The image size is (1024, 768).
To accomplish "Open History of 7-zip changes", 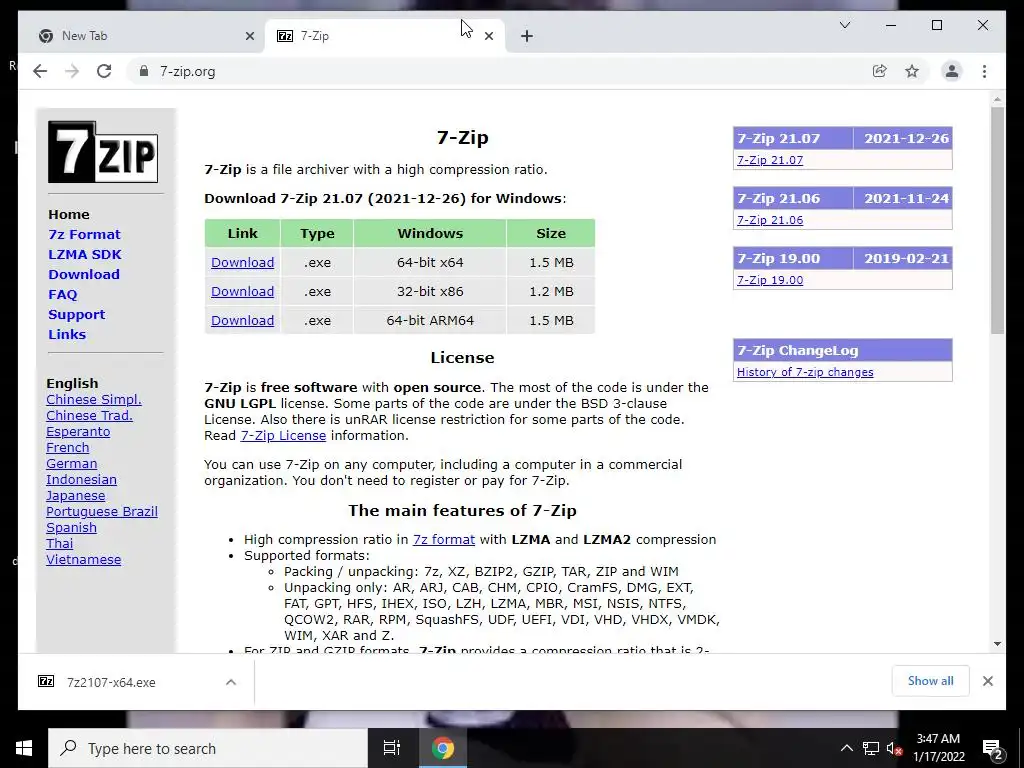I will (x=805, y=372).
